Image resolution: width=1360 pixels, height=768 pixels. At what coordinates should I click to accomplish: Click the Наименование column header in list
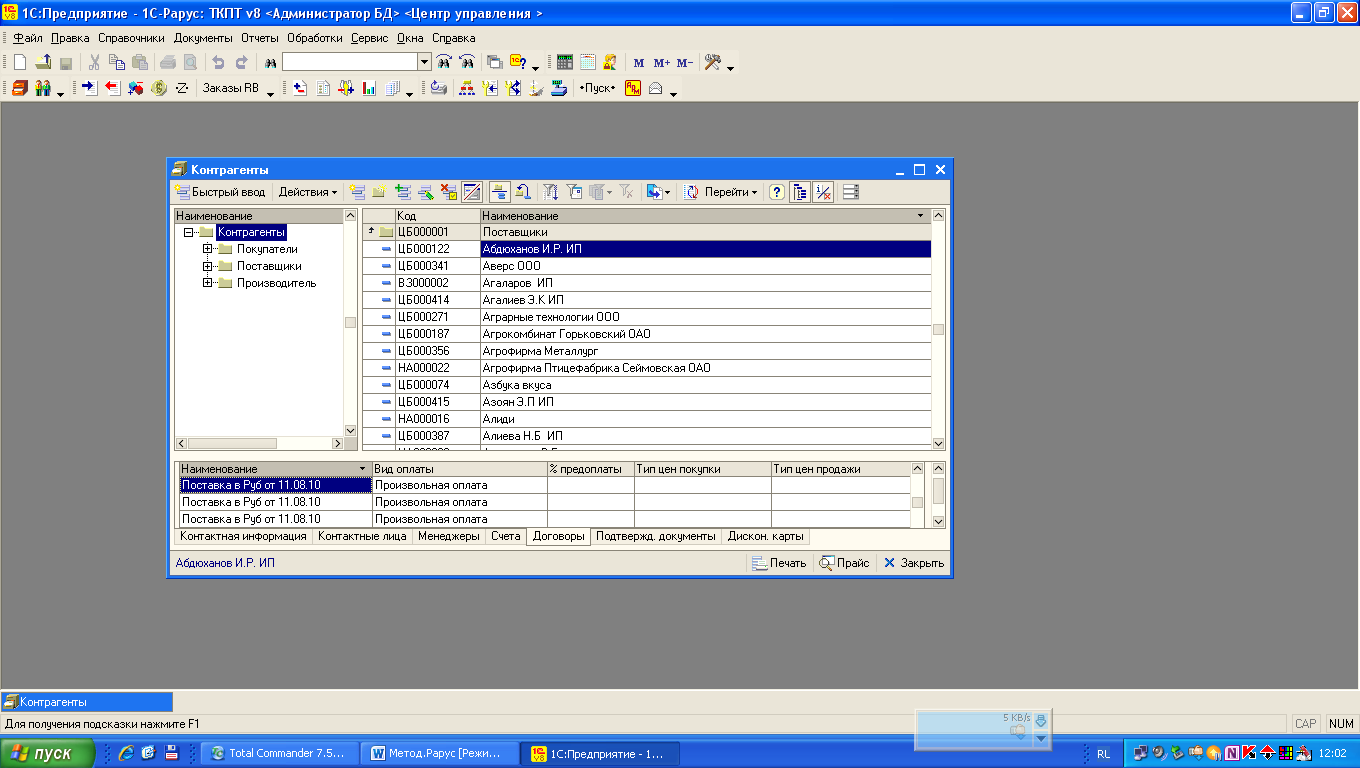(705, 216)
